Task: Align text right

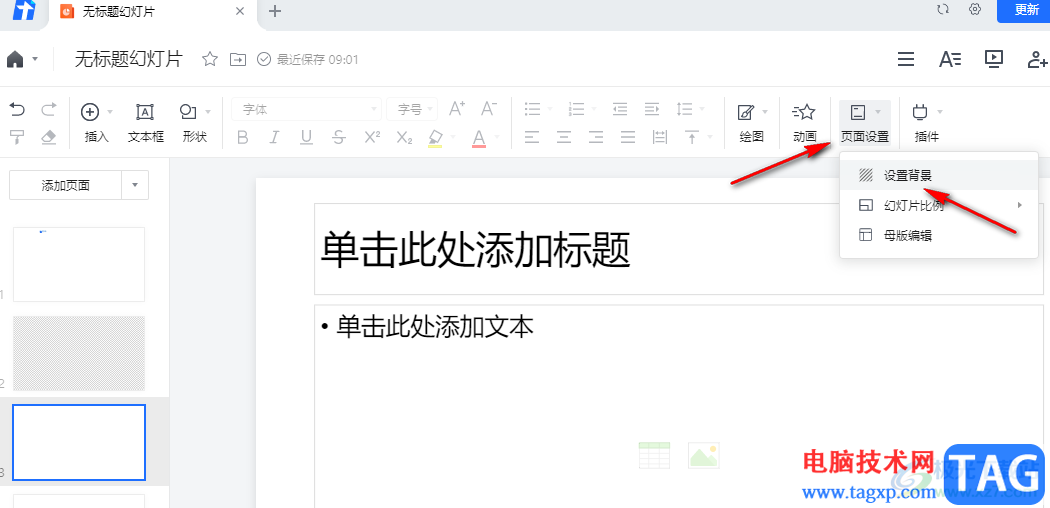Action: [596, 138]
